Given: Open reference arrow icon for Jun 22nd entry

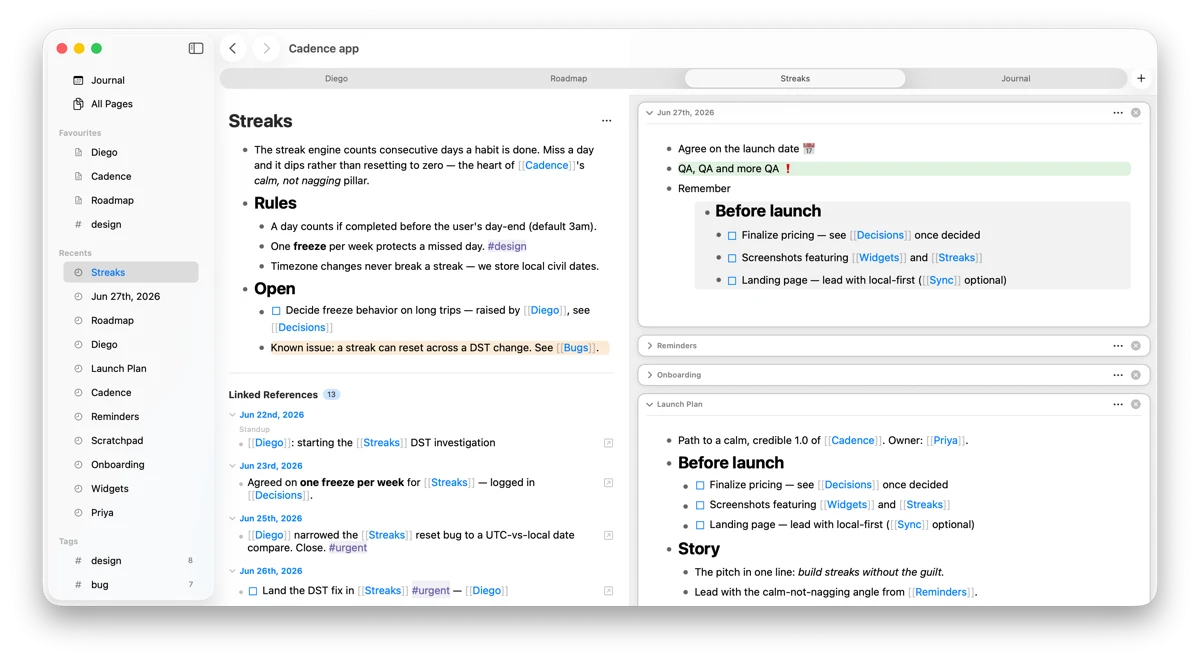Looking at the screenshot, I should click(x=608, y=443).
